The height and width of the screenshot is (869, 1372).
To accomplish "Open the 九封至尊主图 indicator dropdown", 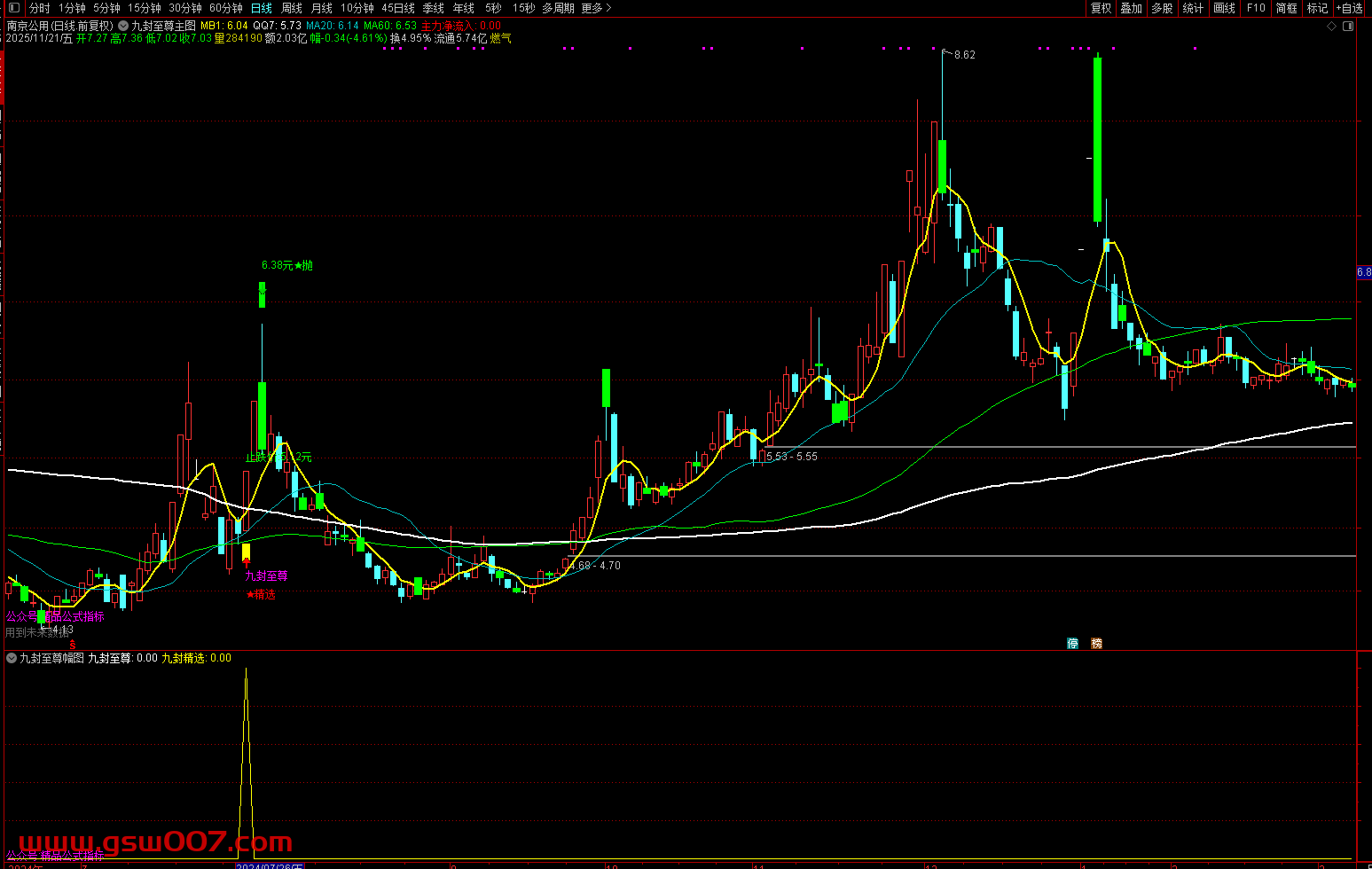I will click(x=123, y=27).
